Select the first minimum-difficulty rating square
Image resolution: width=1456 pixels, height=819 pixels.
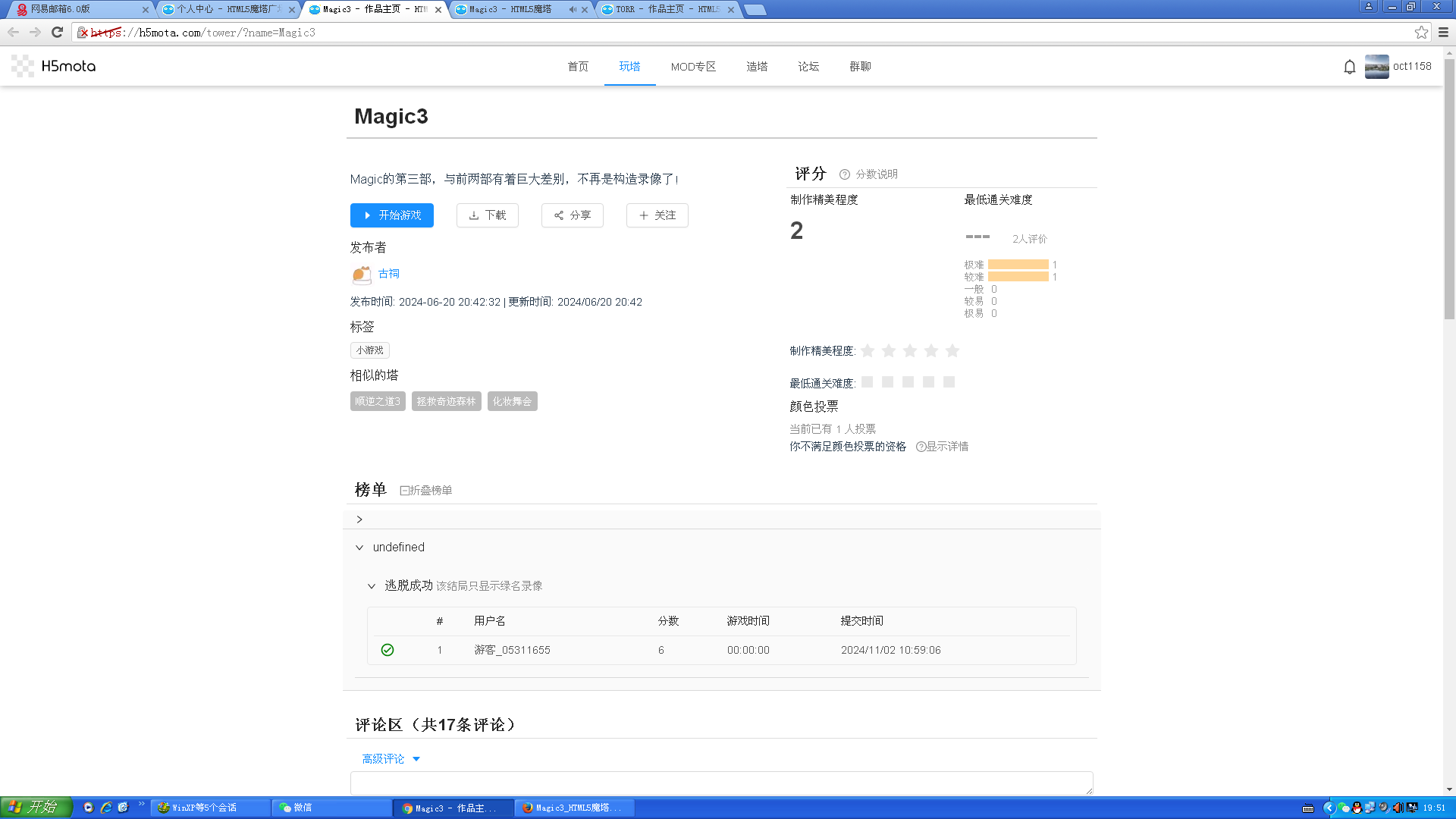click(867, 382)
